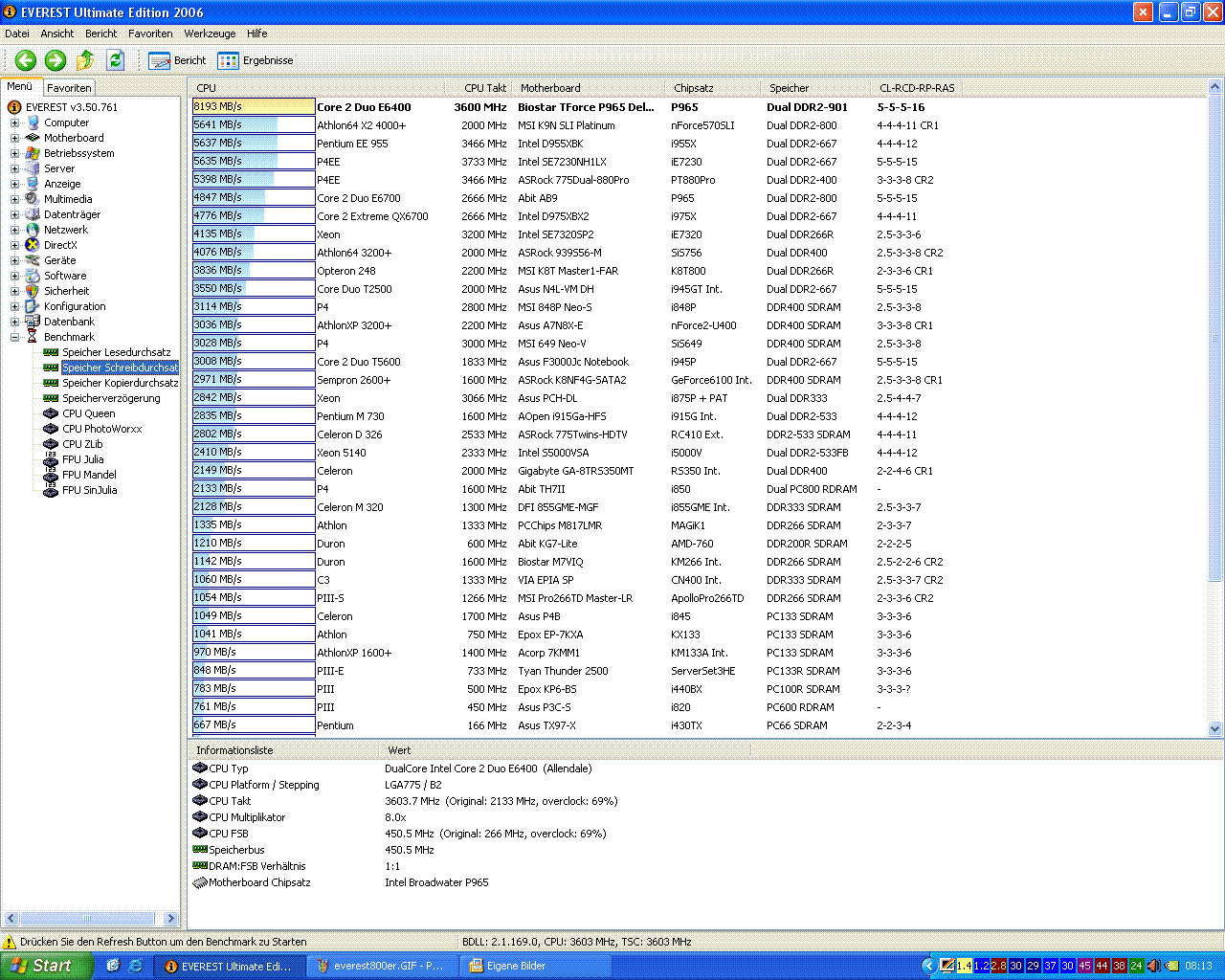Select the CPU ZLib chip icon
The width and height of the screenshot is (1225, 980).
51,444
